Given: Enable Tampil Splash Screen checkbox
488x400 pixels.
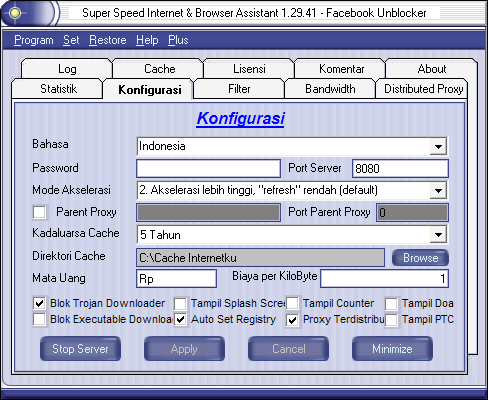Looking at the screenshot, I should coord(180,303).
